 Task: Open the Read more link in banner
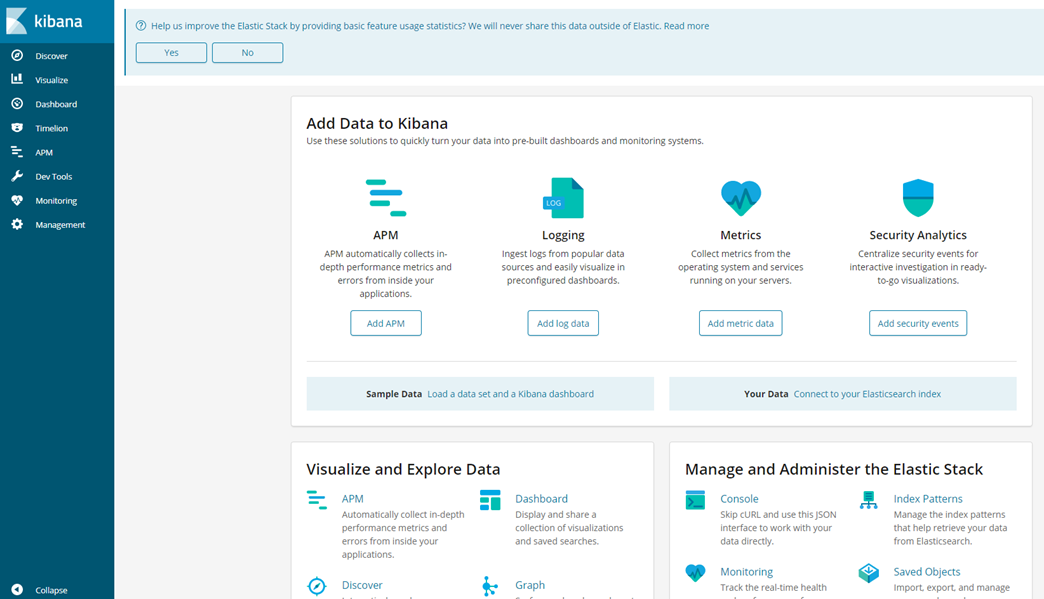click(x=686, y=26)
